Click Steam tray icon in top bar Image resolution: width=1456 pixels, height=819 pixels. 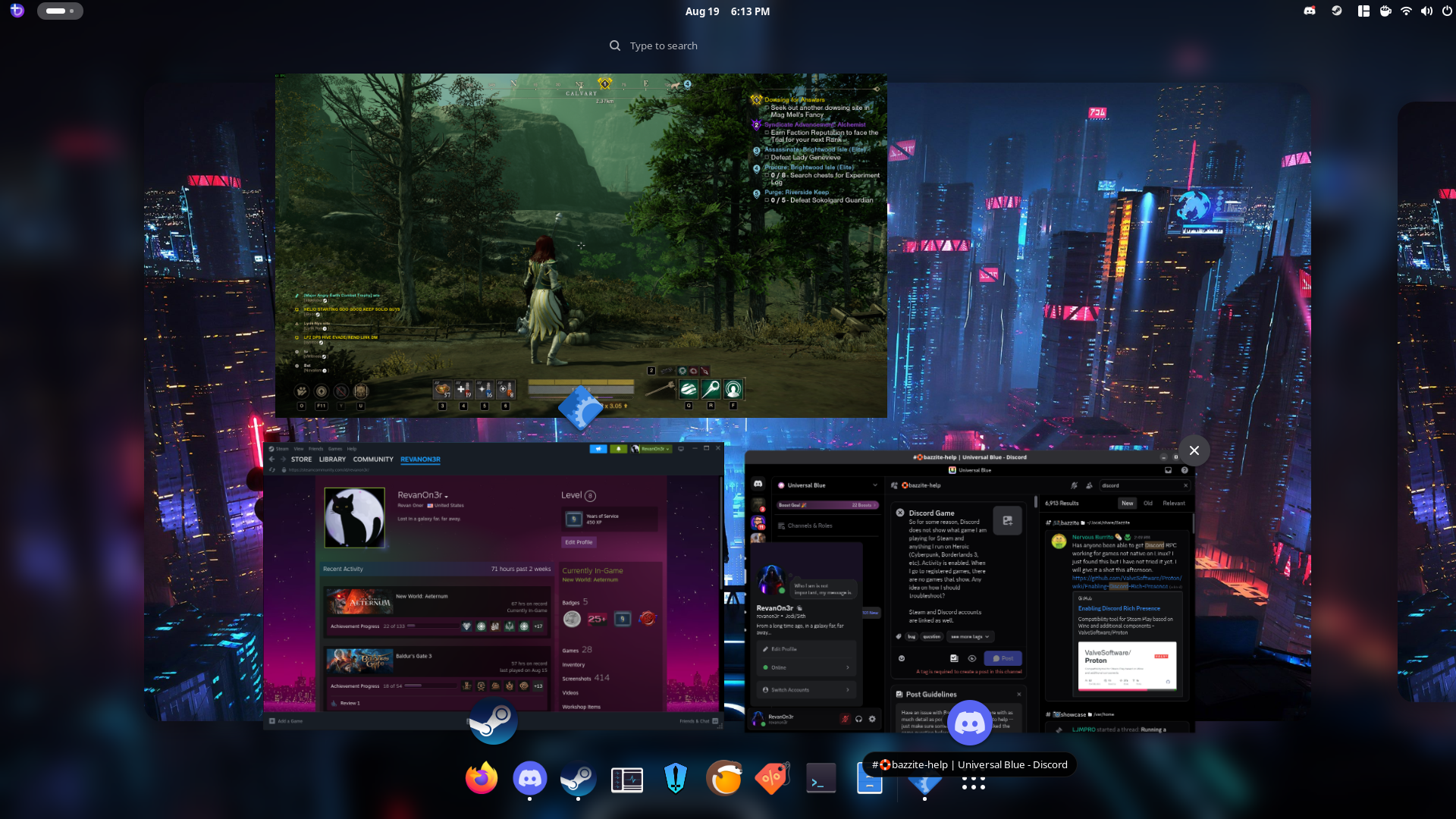click(1337, 11)
